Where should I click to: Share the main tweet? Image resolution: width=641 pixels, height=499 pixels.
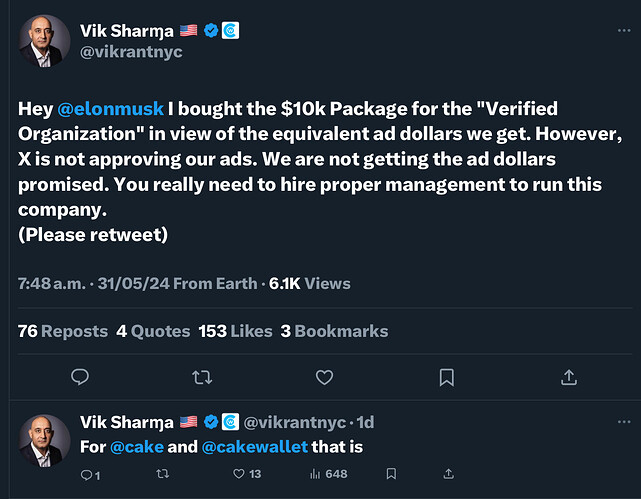pyautogui.click(x=569, y=377)
